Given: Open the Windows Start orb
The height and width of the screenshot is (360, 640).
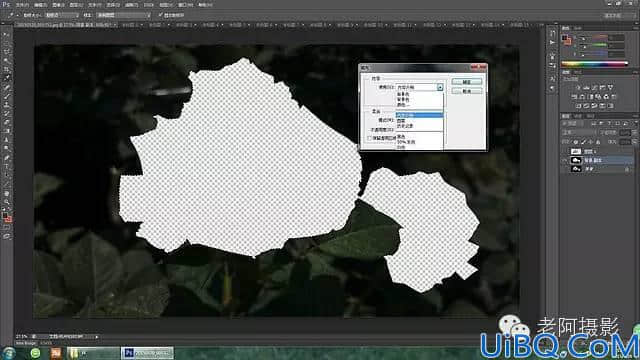Looking at the screenshot, I should [x=9, y=353].
